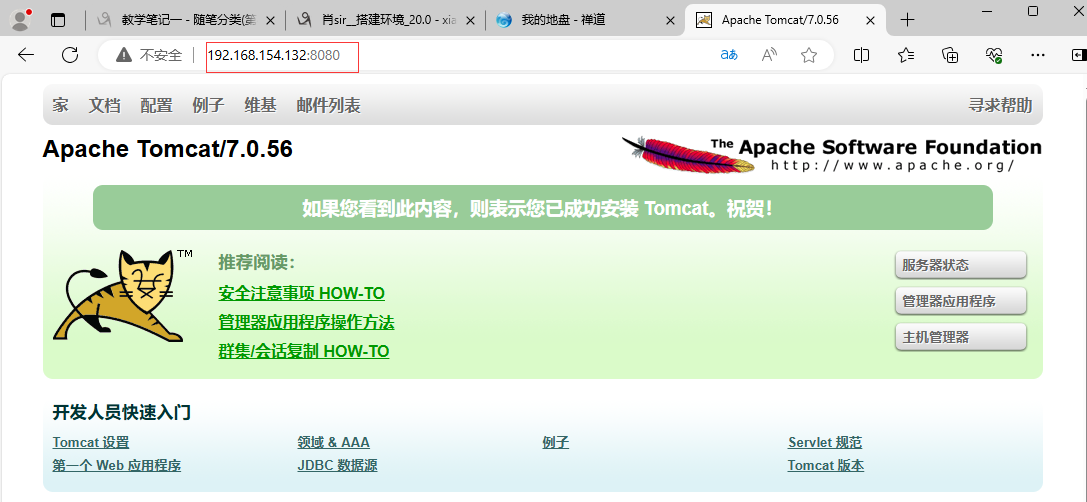The image size is (1087, 502).
Task: Click the Tomcat cat logo image
Action: coord(123,296)
